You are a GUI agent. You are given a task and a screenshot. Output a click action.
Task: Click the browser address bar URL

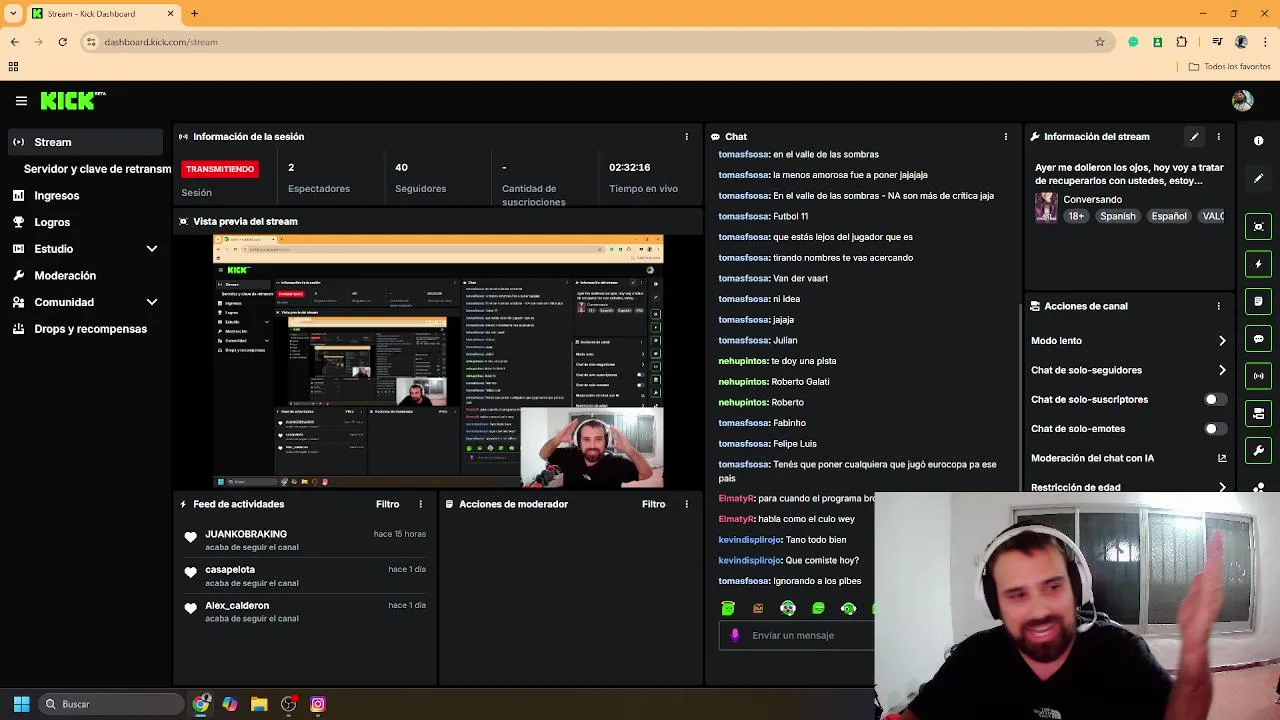(x=161, y=42)
